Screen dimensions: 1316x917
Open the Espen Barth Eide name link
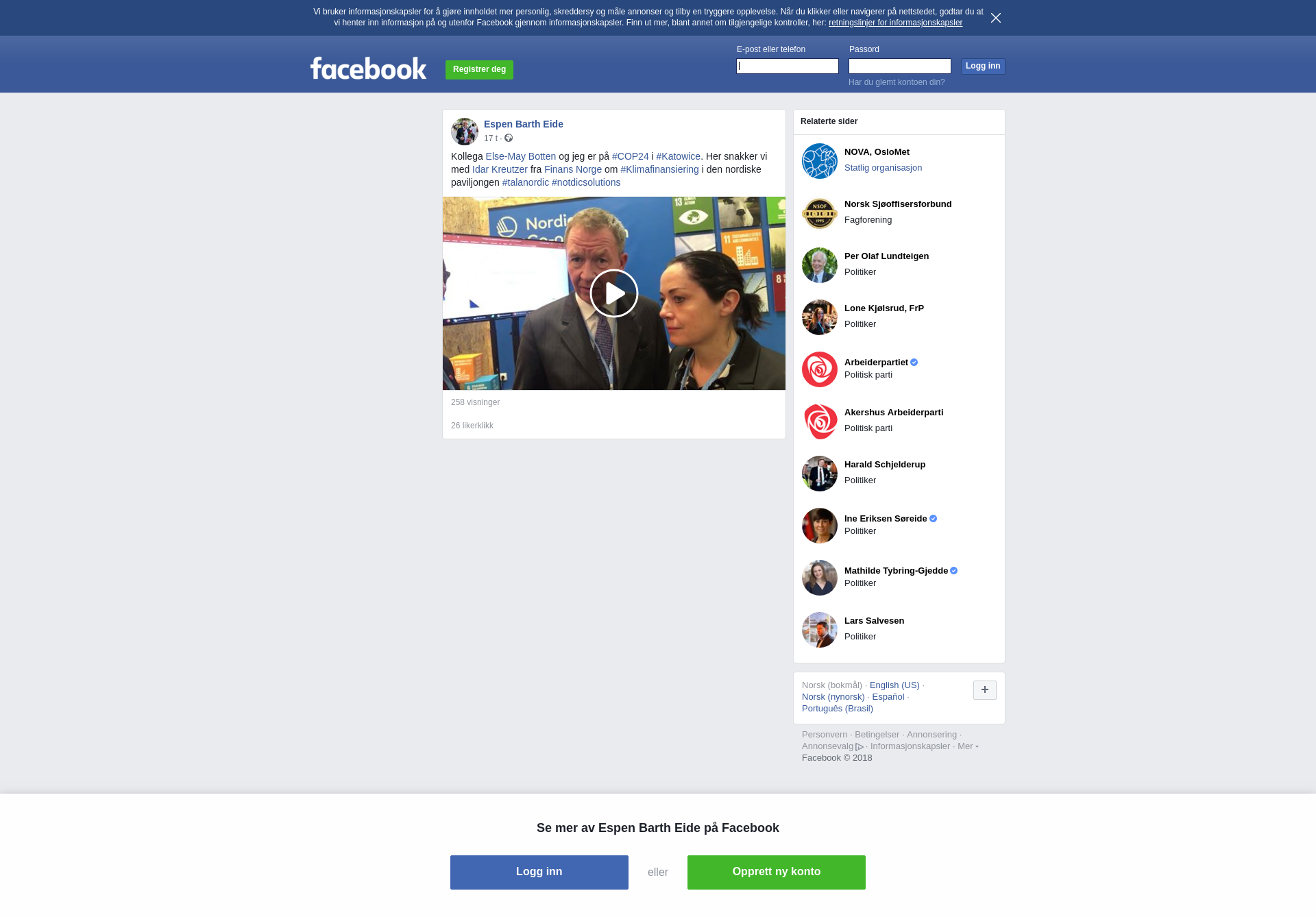coord(524,124)
